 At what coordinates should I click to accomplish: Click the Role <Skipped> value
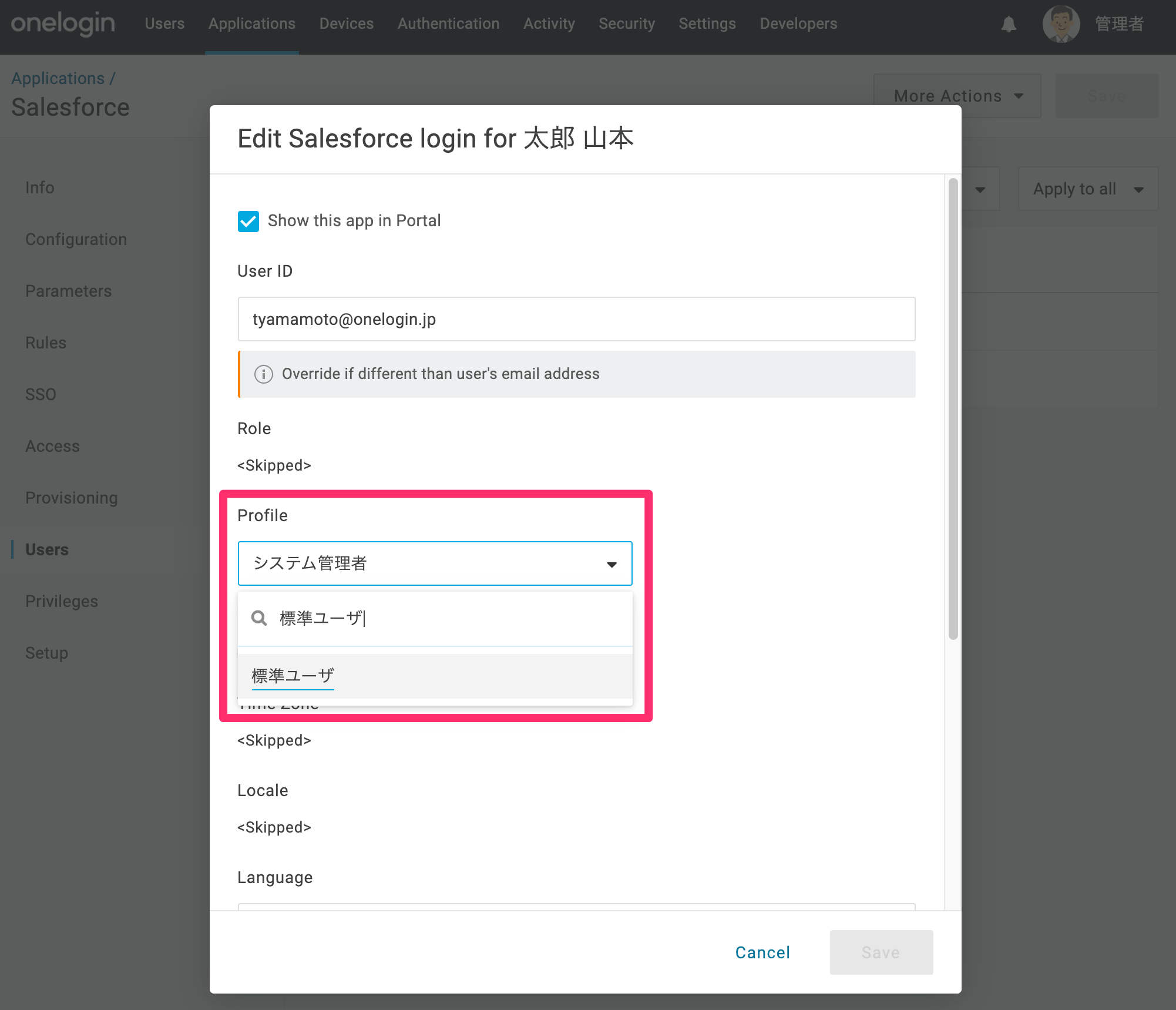point(274,465)
